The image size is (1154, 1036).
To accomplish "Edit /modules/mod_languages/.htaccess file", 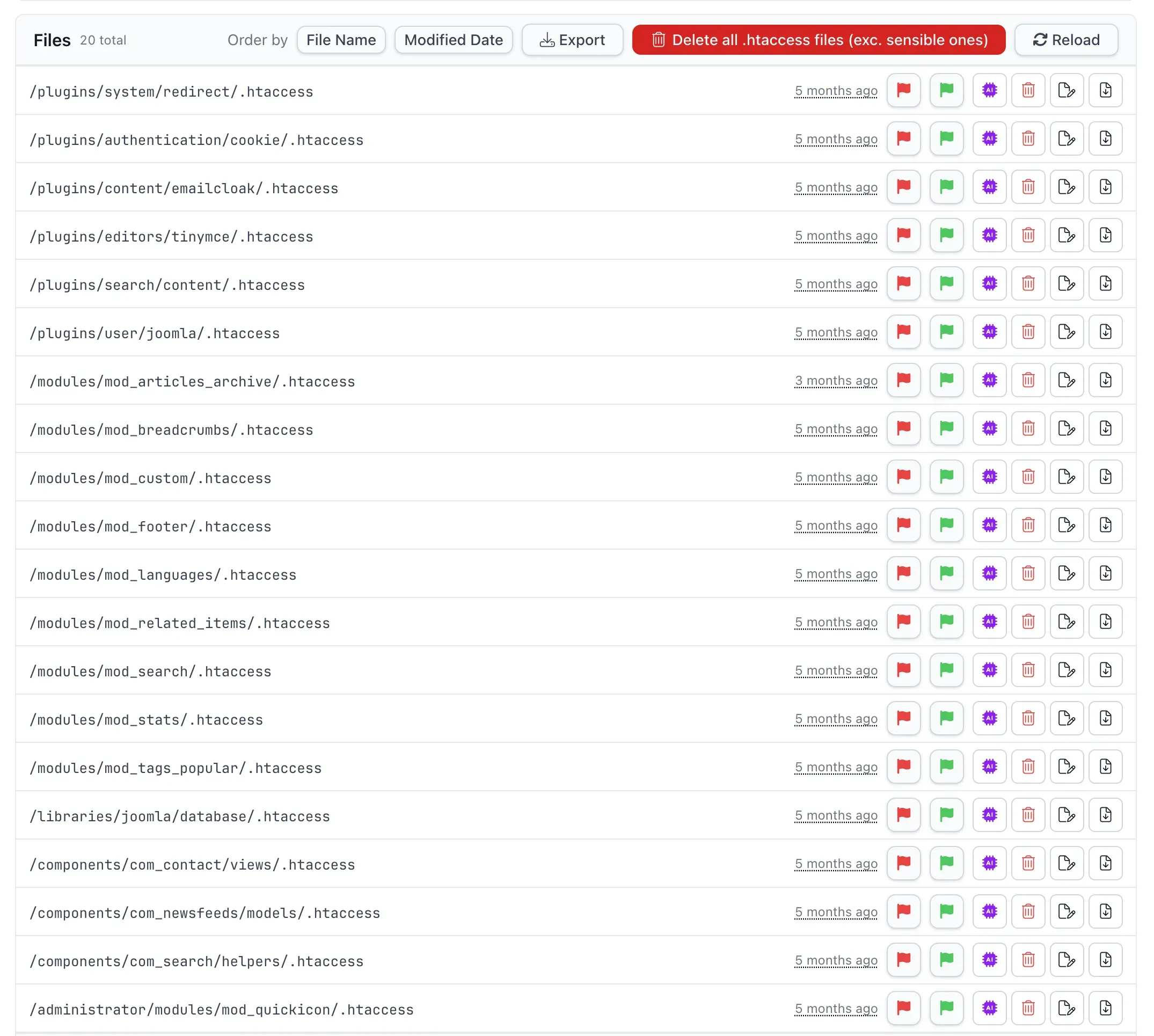I will click(1067, 574).
